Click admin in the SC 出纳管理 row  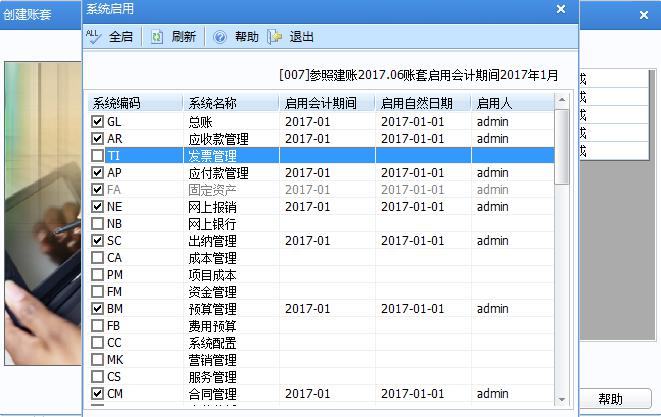(492, 241)
